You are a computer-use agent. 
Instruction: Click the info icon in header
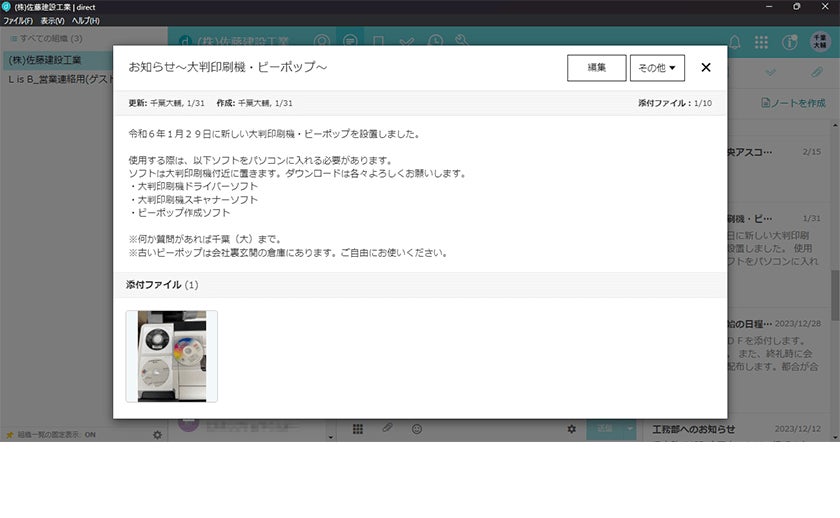pyautogui.click(x=790, y=42)
